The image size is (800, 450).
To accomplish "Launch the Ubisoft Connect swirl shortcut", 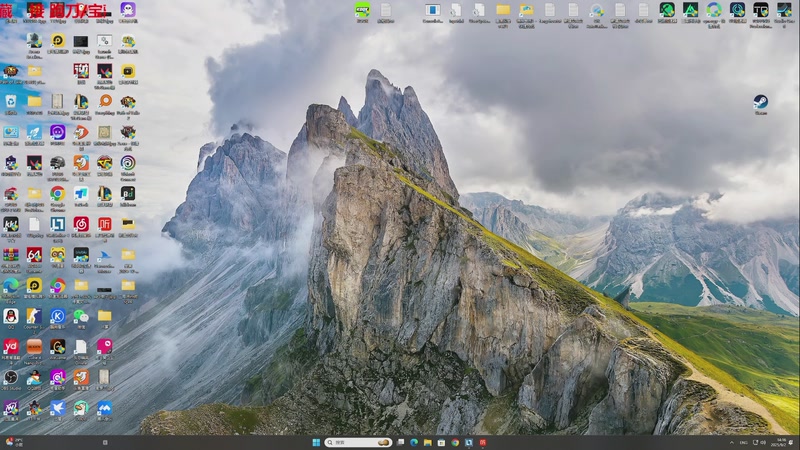I will pos(128,164).
